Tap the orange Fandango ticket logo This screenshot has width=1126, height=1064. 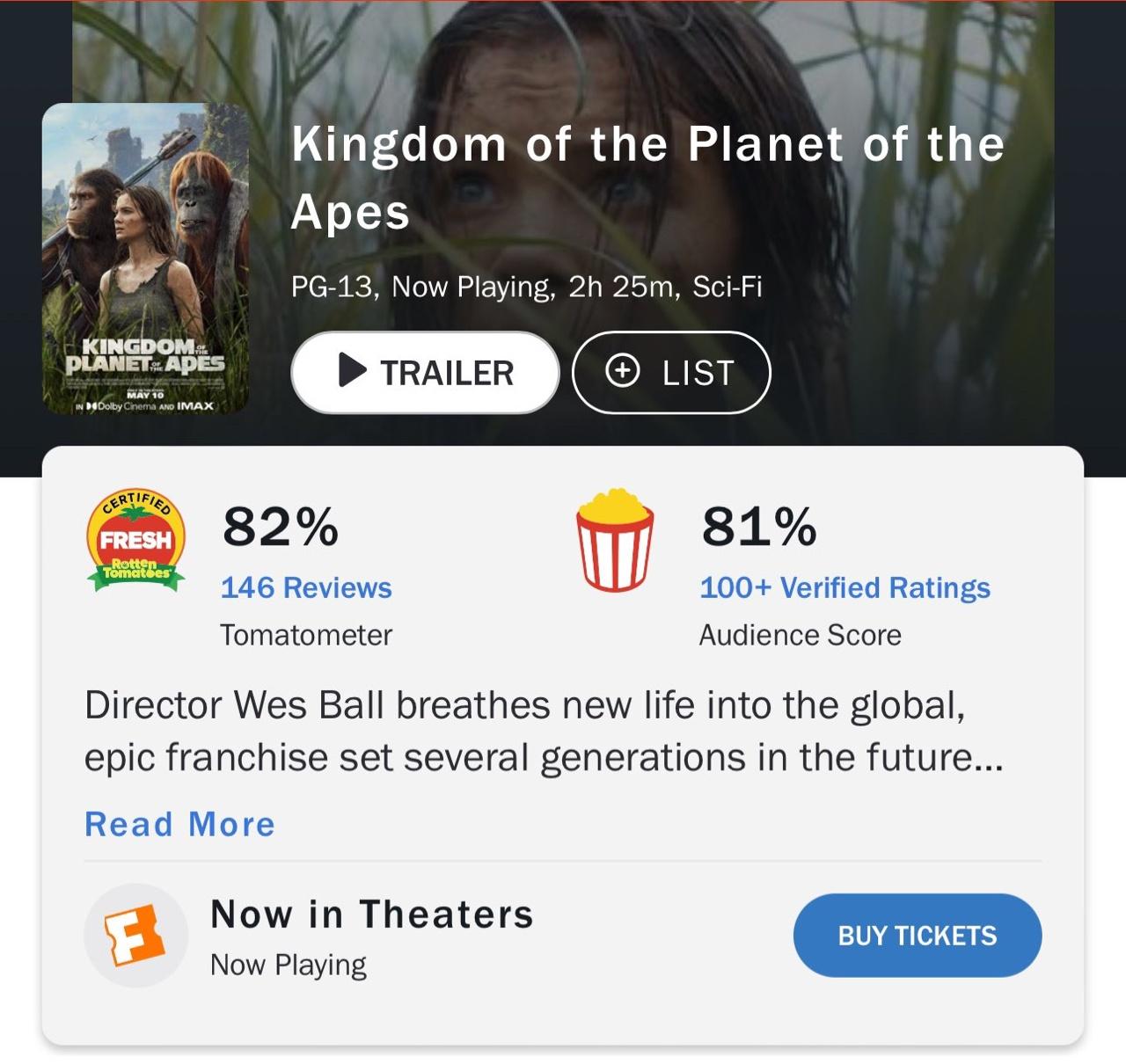tap(135, 935)
